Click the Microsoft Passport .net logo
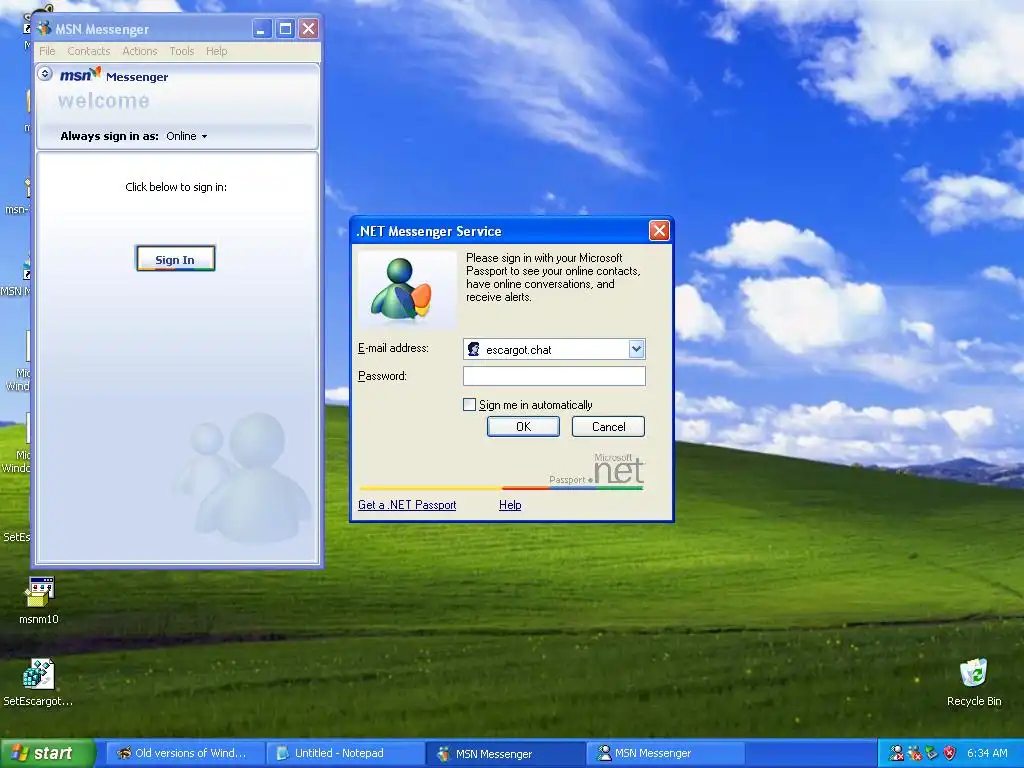The image size is (1024, 768). pos(596,470)
